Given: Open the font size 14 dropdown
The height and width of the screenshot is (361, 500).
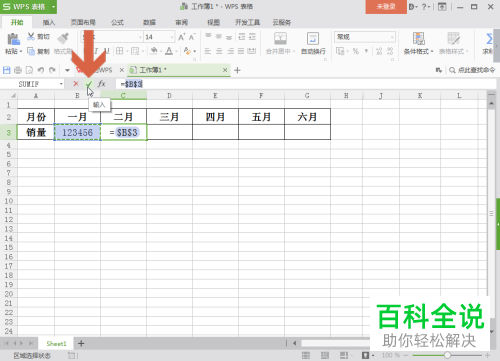Looking at the screenshot, I should [172, 37].
